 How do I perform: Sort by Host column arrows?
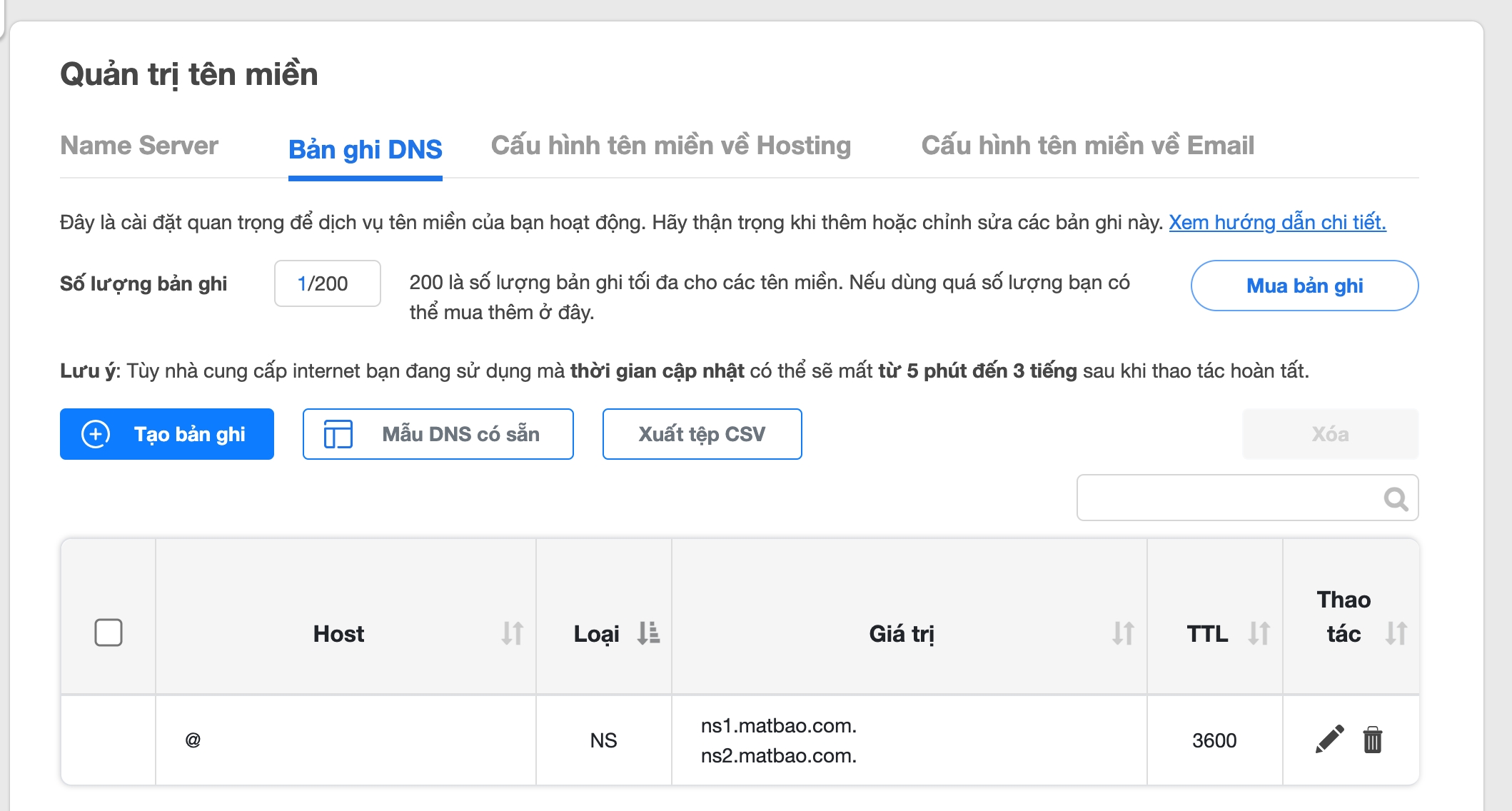click(512, 633)
